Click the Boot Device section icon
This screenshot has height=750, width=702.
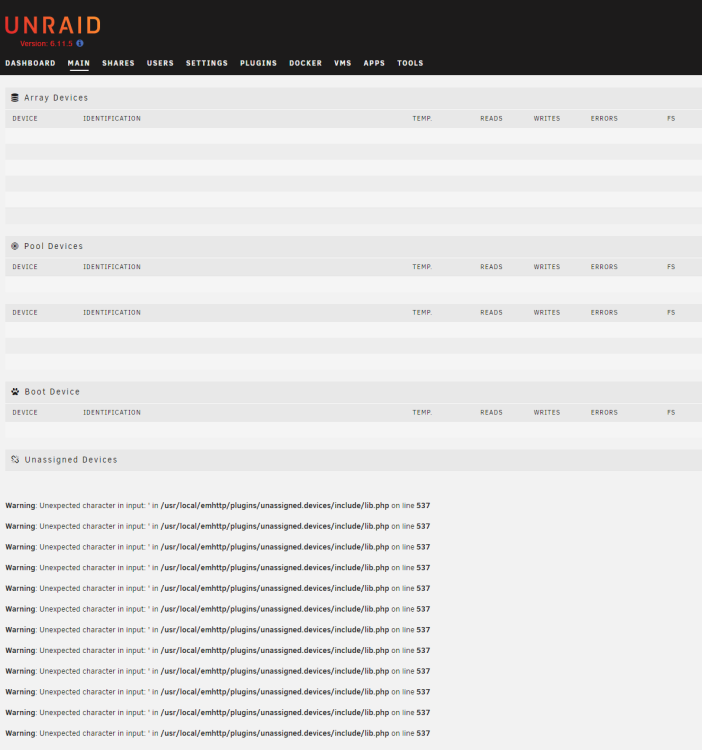(x=15, y=391)
